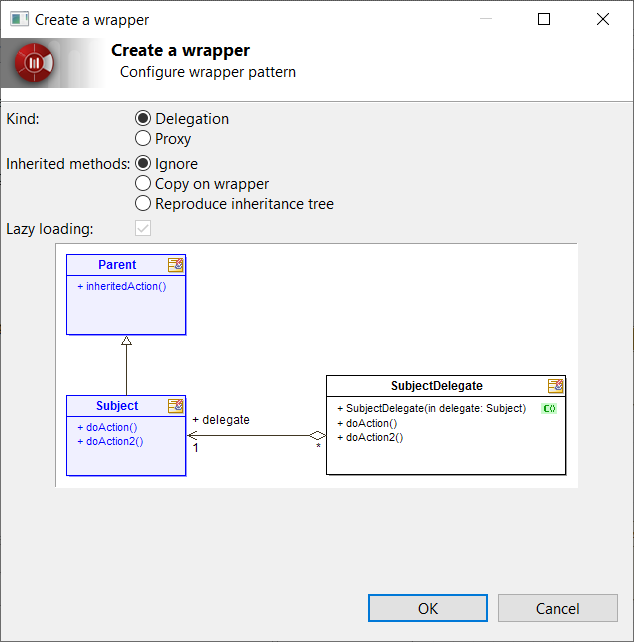Dismiss dialog with Cancel button
The height and width of the screenshot is (642, 634).
[x=557, y=608]
